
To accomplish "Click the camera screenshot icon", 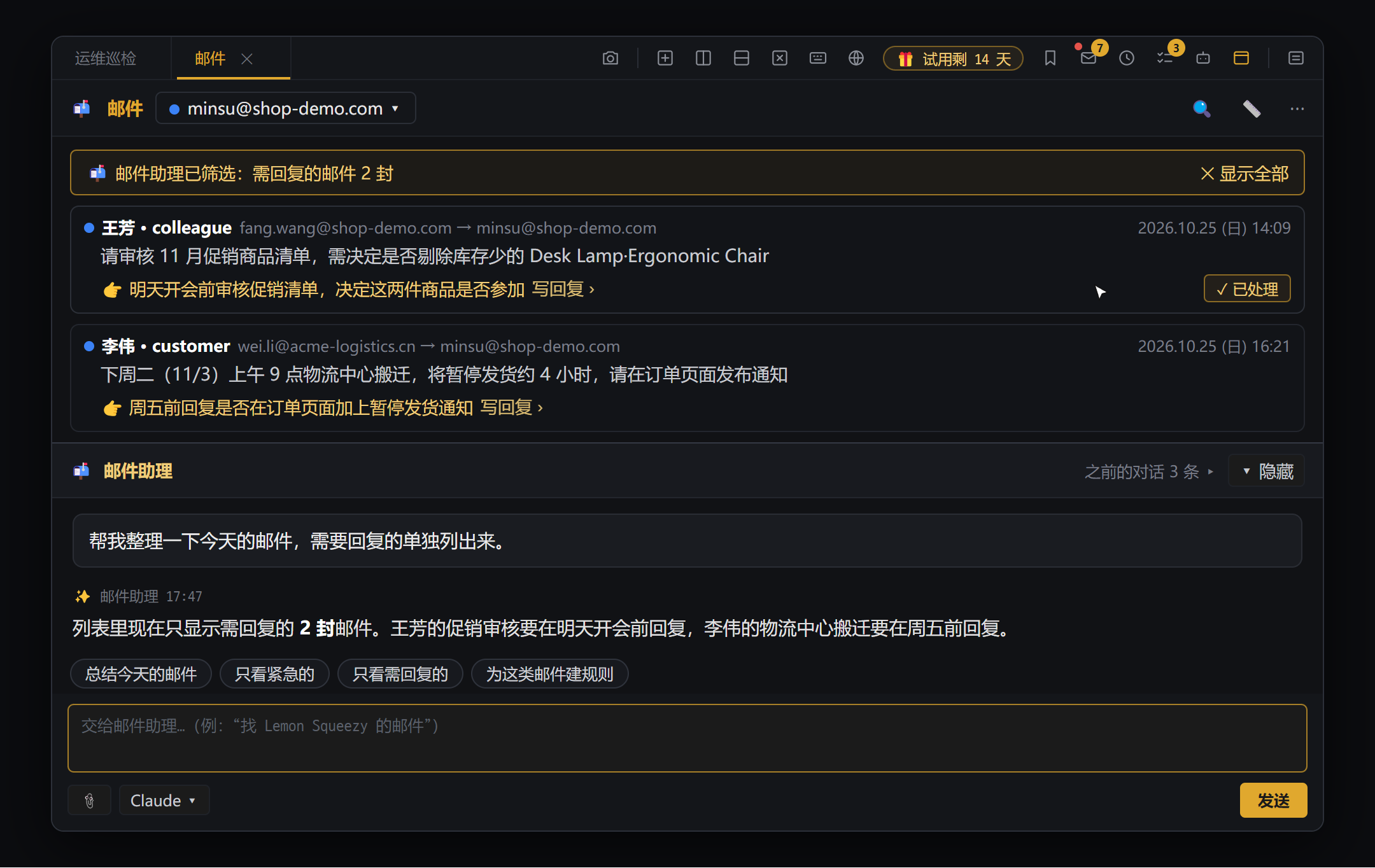I will pos(610,59).
